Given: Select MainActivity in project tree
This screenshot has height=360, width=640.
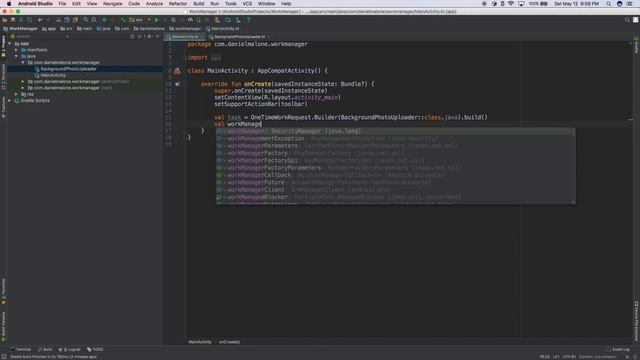Looking at the screenshot, I should click(53, 75).
